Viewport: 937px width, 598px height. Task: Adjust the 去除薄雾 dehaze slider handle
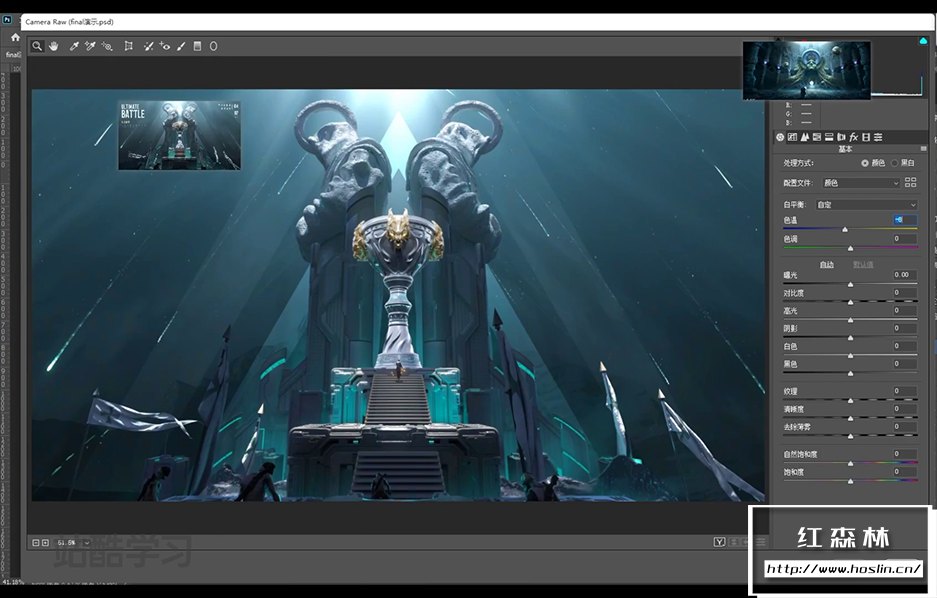[x=850, y=436]
